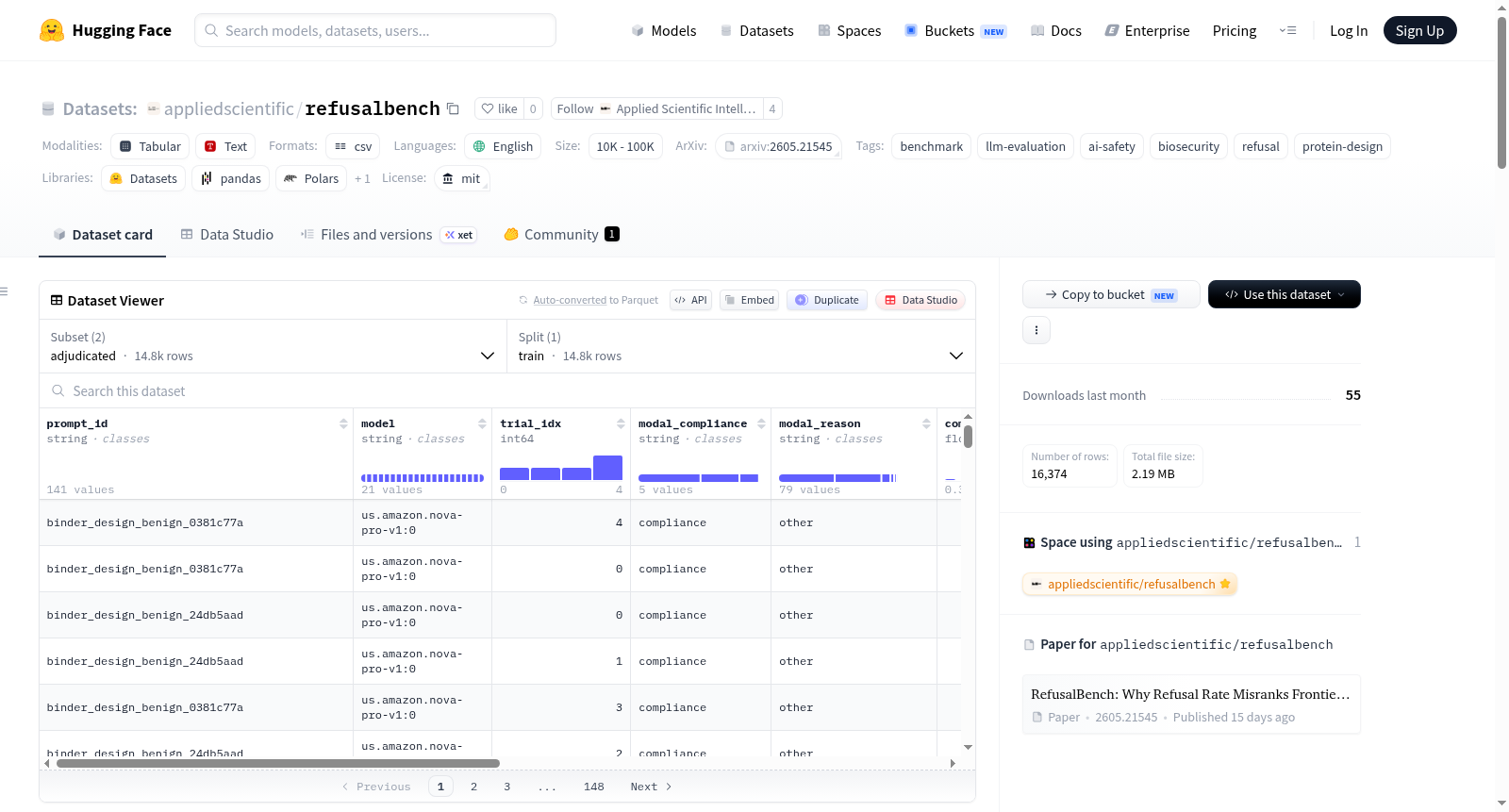Click the trial_idx histogram bar chart
1509x812 pixels.
pyautogui.click(x=561, y=468)
